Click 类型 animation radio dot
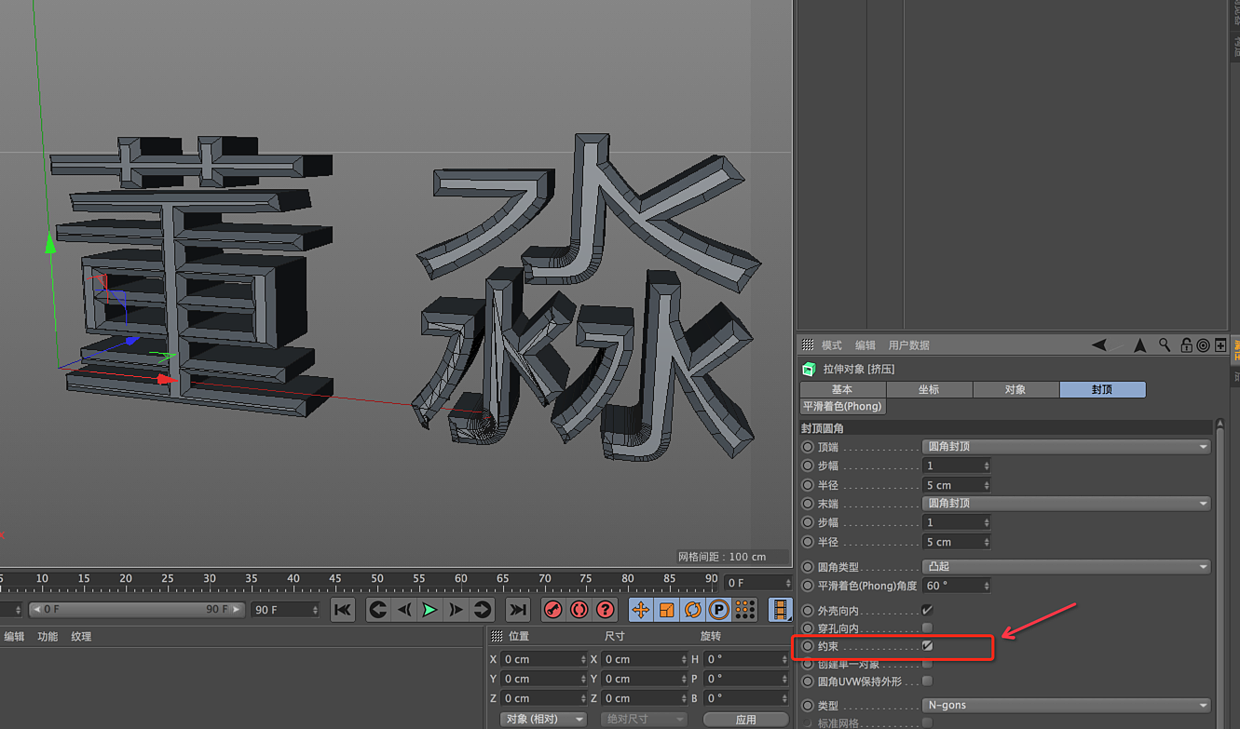This screenshot has width=1240, height=729. tap(808, 705)
